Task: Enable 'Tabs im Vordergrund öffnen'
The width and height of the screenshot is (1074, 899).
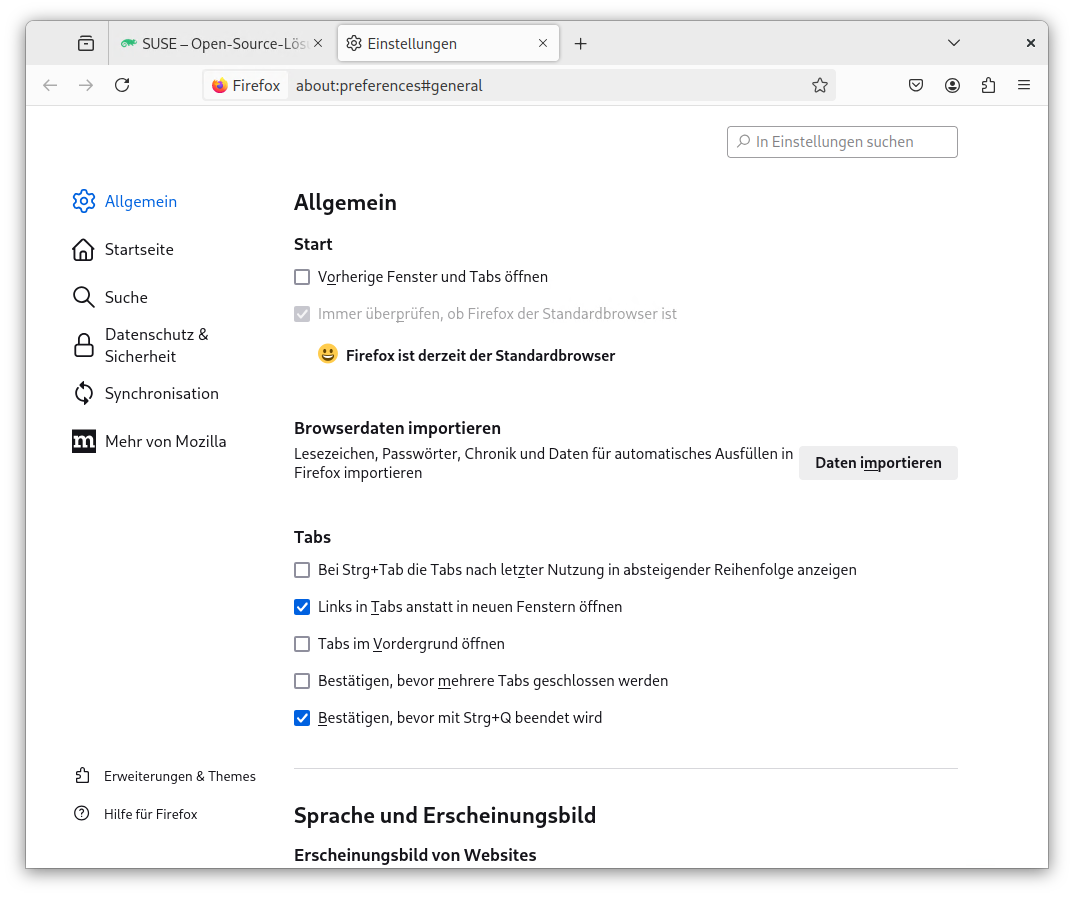Action: pos(302,644)
